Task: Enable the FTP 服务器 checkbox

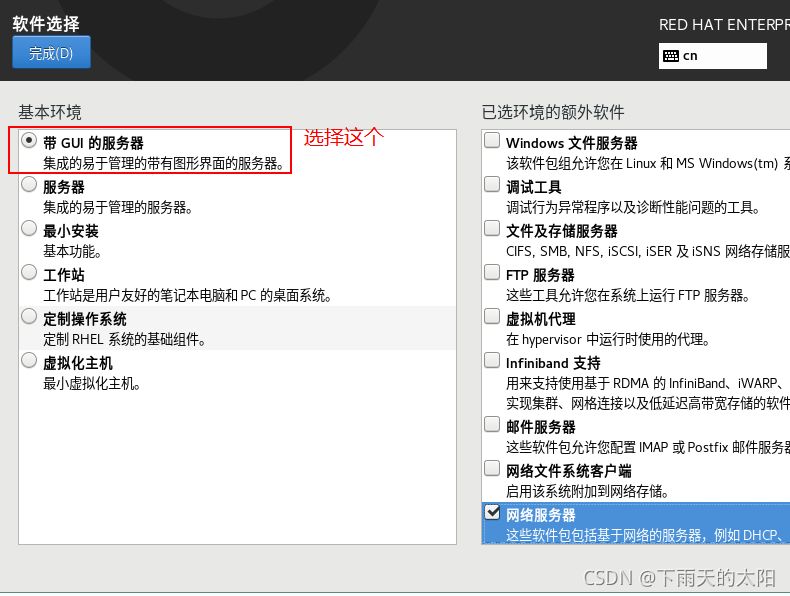Action: pyautogui.click(x=492, y=272)
